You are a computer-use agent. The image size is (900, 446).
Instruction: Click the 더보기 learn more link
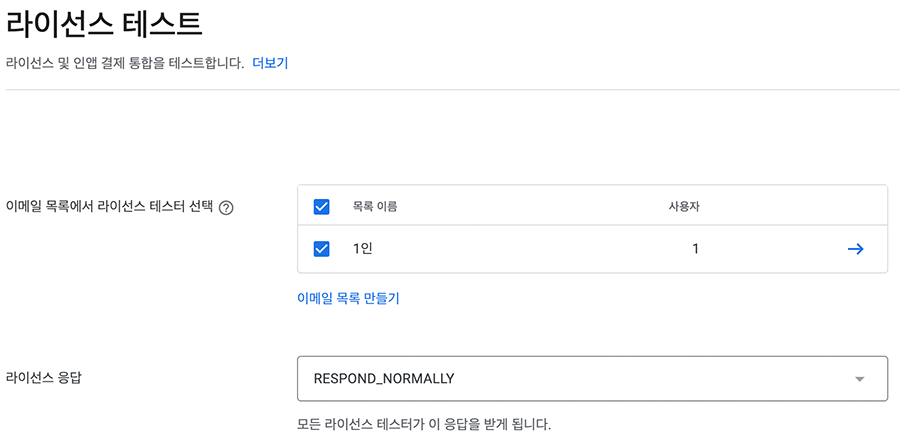click(x=270, y=62)
